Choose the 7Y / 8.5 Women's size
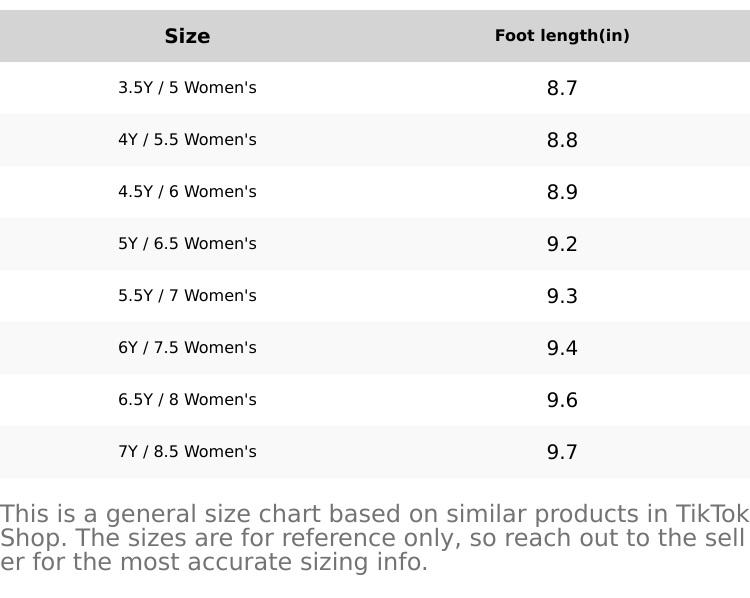Viewport: 750px width, 598px height. tap(187, 452)
